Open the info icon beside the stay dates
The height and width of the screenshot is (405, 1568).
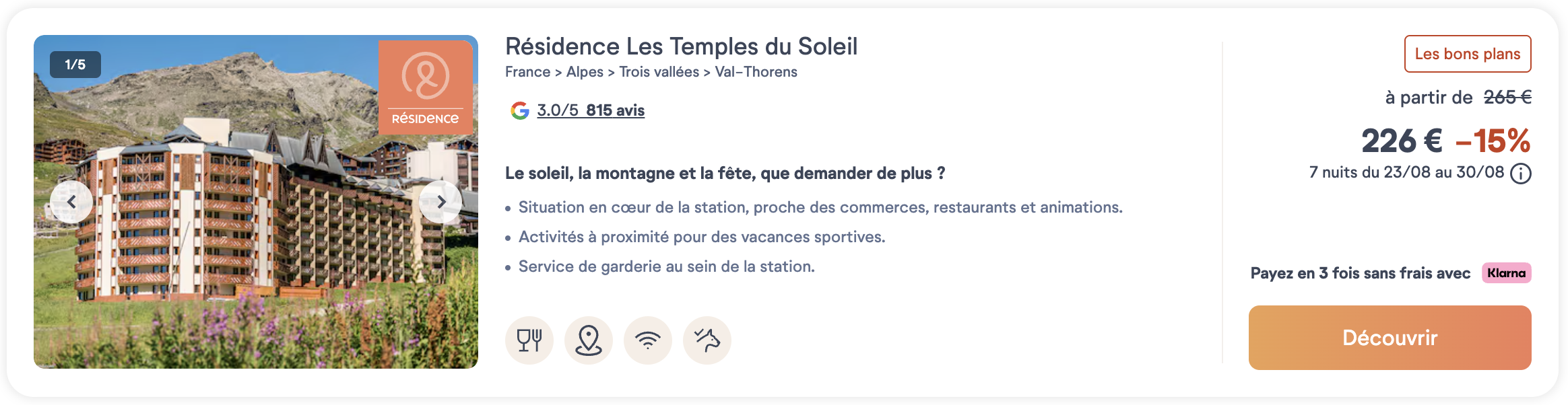(x=1521, y=174)
